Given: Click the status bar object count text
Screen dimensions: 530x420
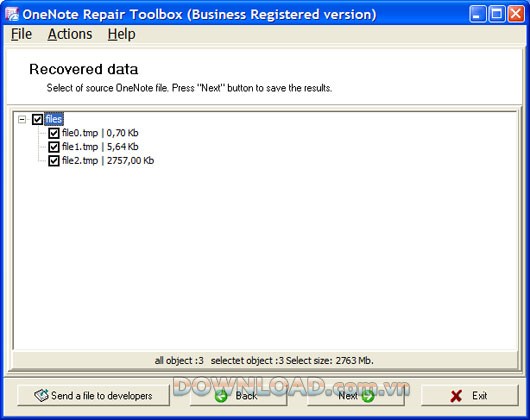Looking at the screenshot, I should pos(264,361).
